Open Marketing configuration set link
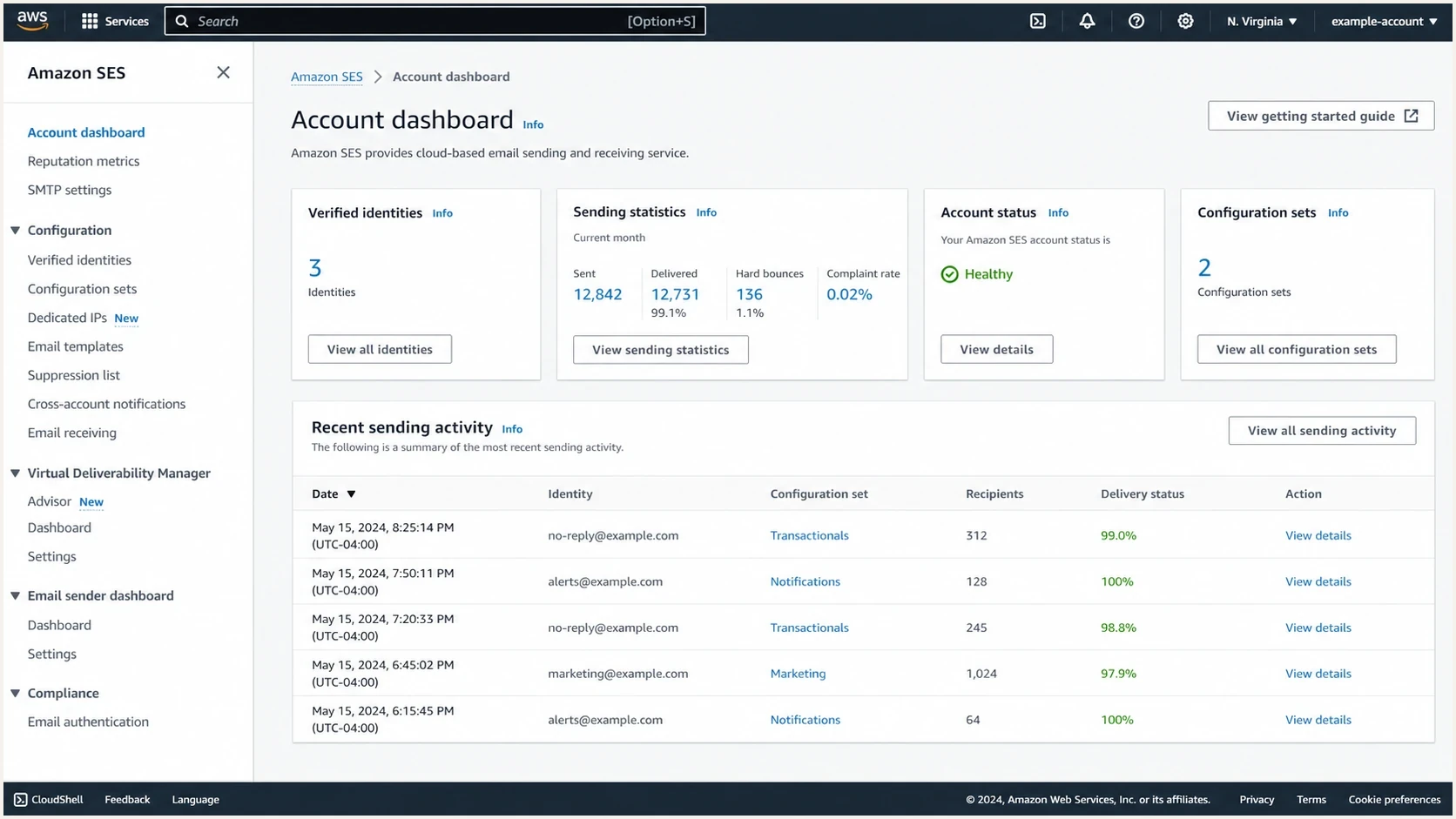The height and width of the screenshot is (819, 1456). coord(798,674)
